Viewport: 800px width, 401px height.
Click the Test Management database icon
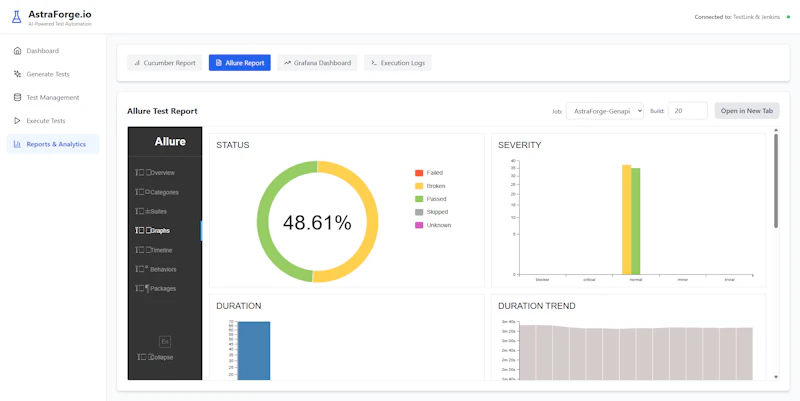click(x=17, y=97)
